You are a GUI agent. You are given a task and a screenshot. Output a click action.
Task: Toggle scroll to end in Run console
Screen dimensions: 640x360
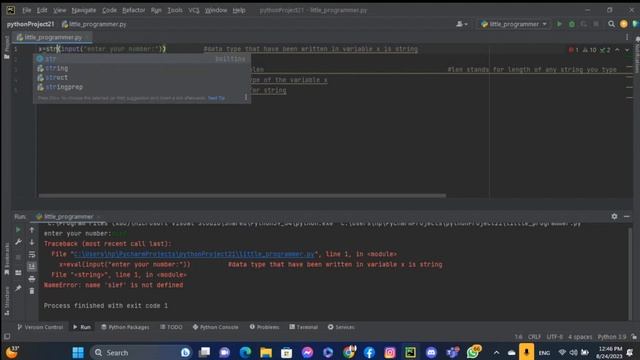point(32,267)
